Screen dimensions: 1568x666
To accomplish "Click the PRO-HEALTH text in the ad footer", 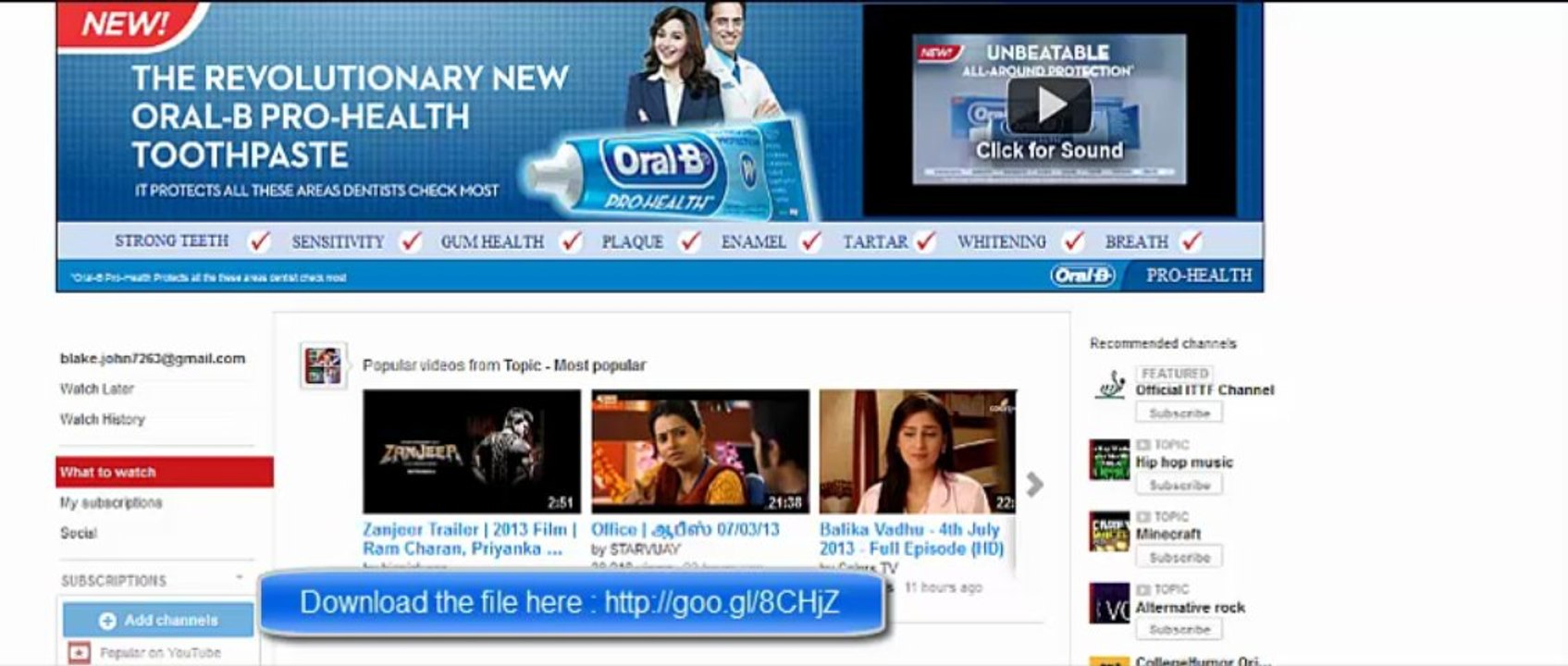I will click(1199, 276).
